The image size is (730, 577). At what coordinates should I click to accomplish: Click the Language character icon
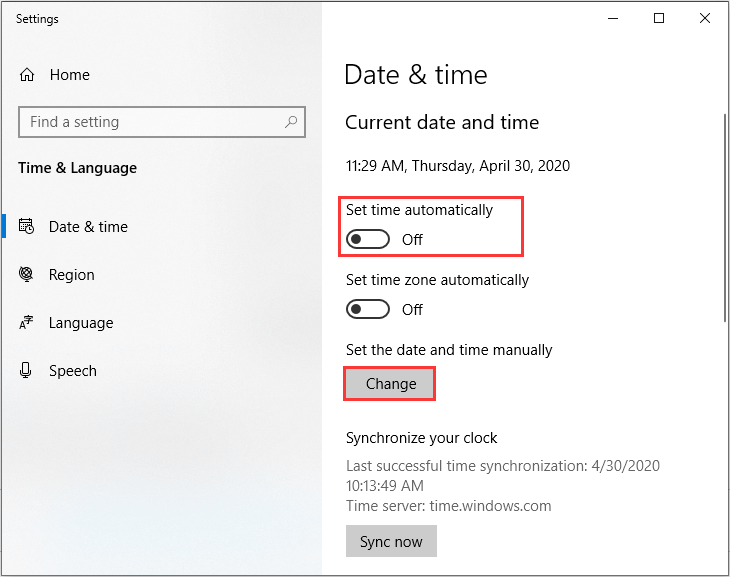point(27,323)
